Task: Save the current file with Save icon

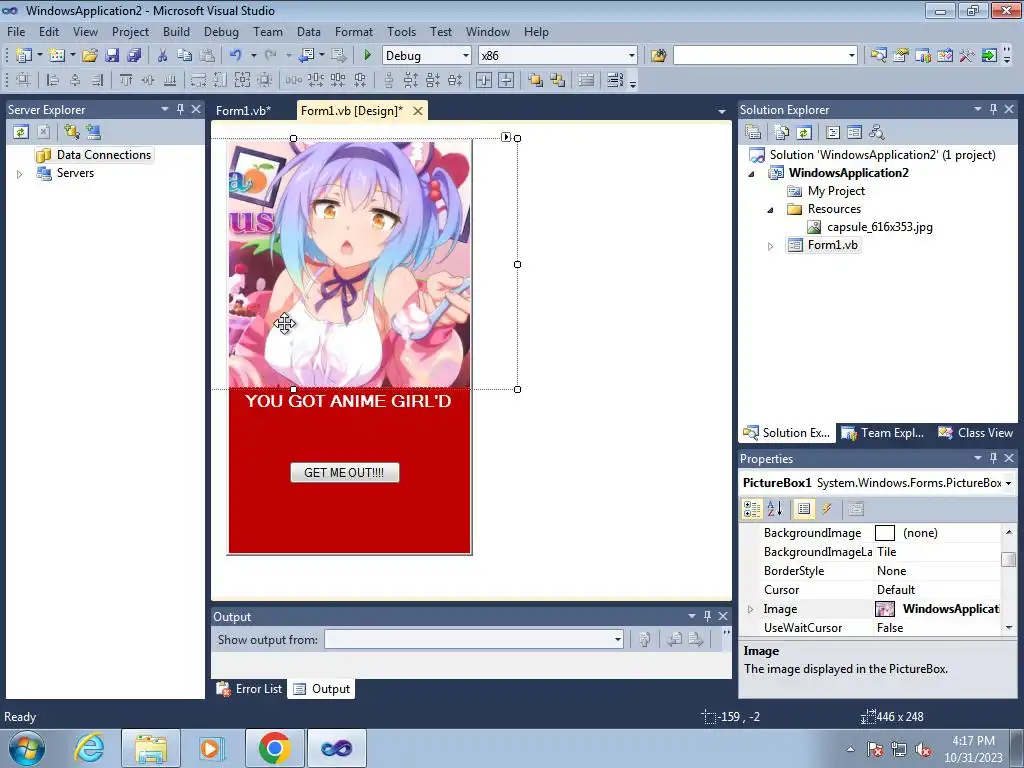Action: pos(112,56)
